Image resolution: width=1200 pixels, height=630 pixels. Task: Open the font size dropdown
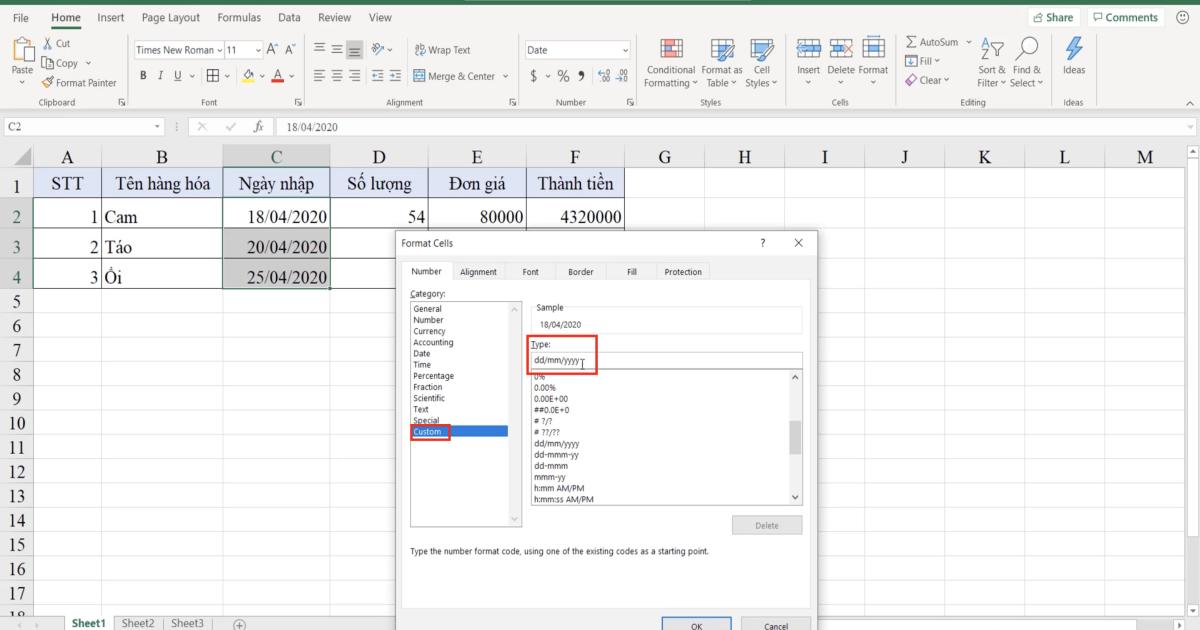pos(257,49)
